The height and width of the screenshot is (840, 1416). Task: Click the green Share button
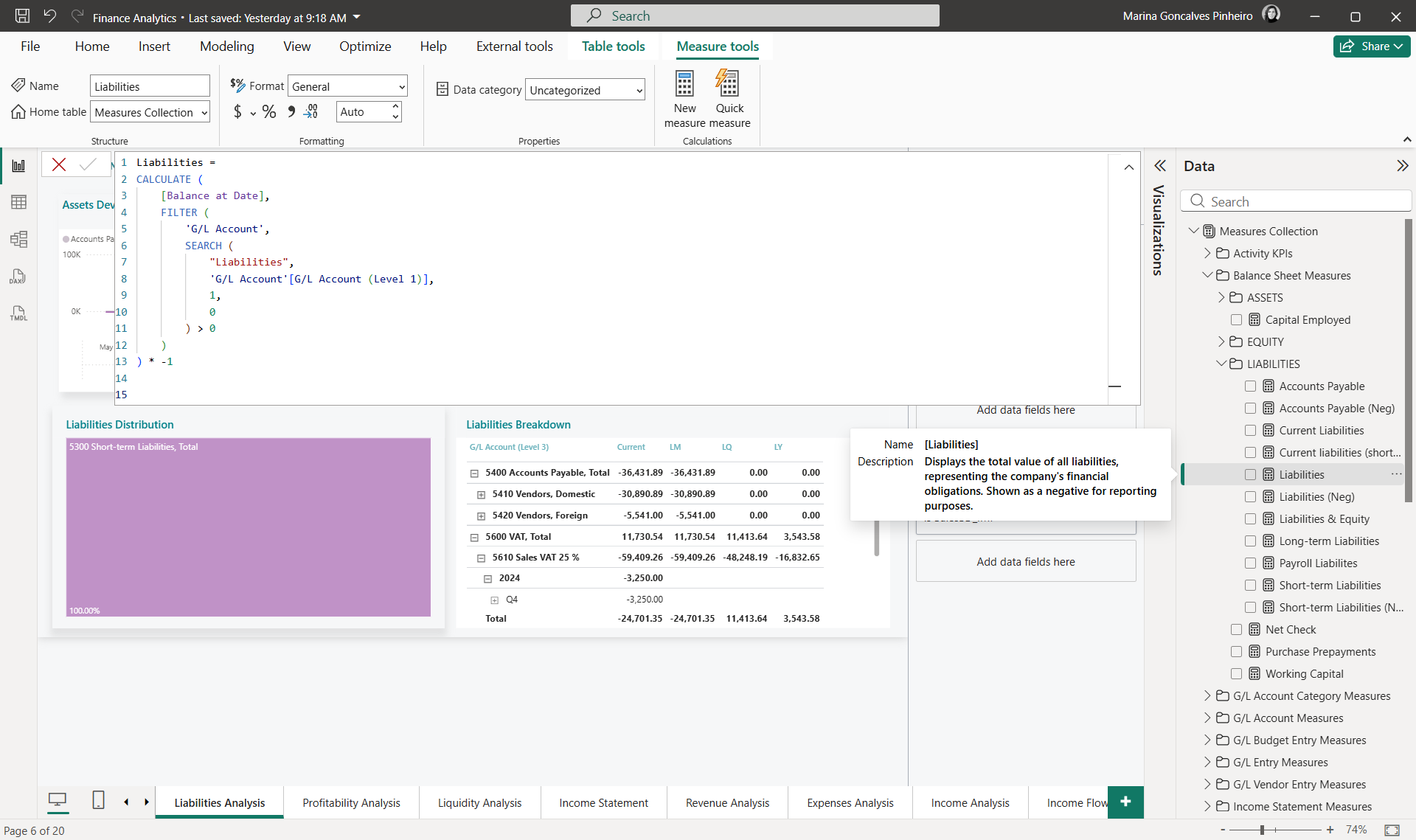pos(1371,46)
